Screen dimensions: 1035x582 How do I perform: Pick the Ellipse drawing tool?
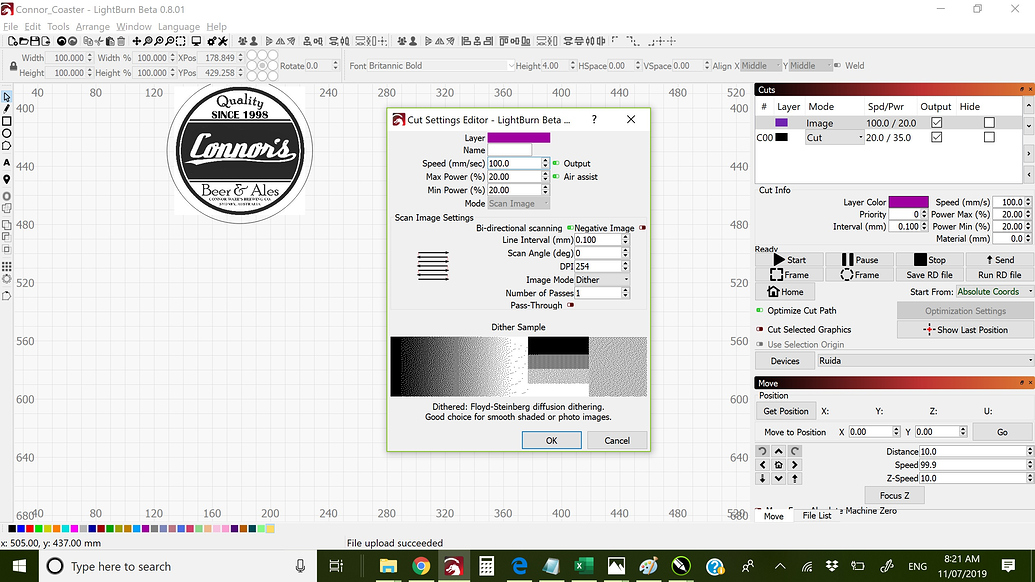click(7, 133)
